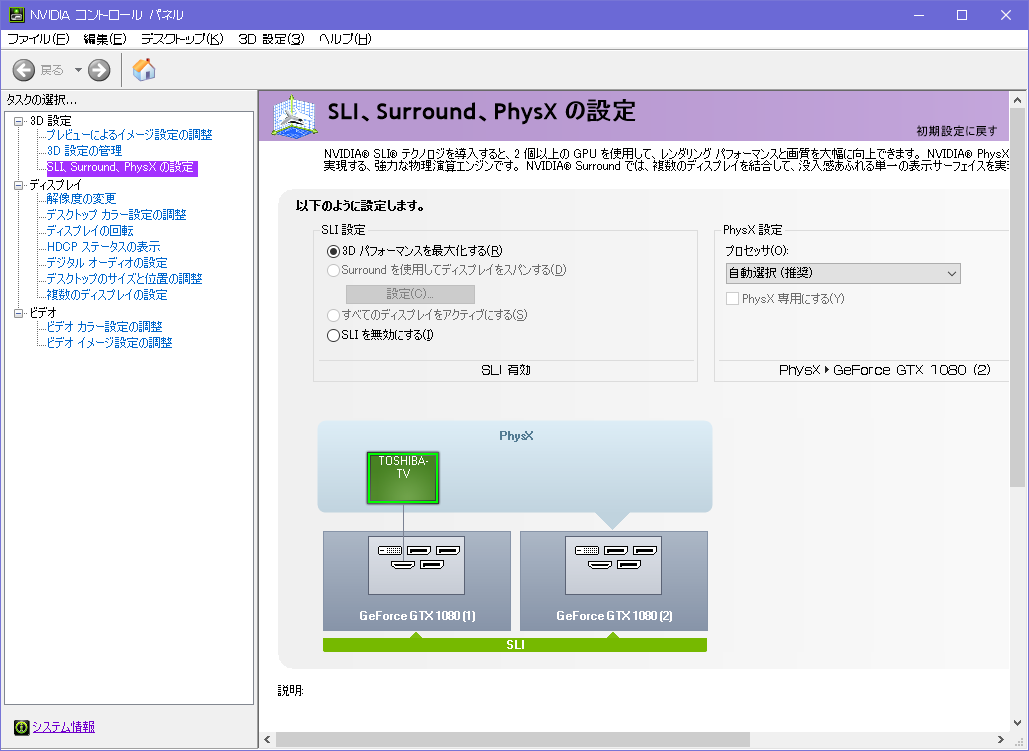Click 初期設定に戻す link

click(957, 131)
